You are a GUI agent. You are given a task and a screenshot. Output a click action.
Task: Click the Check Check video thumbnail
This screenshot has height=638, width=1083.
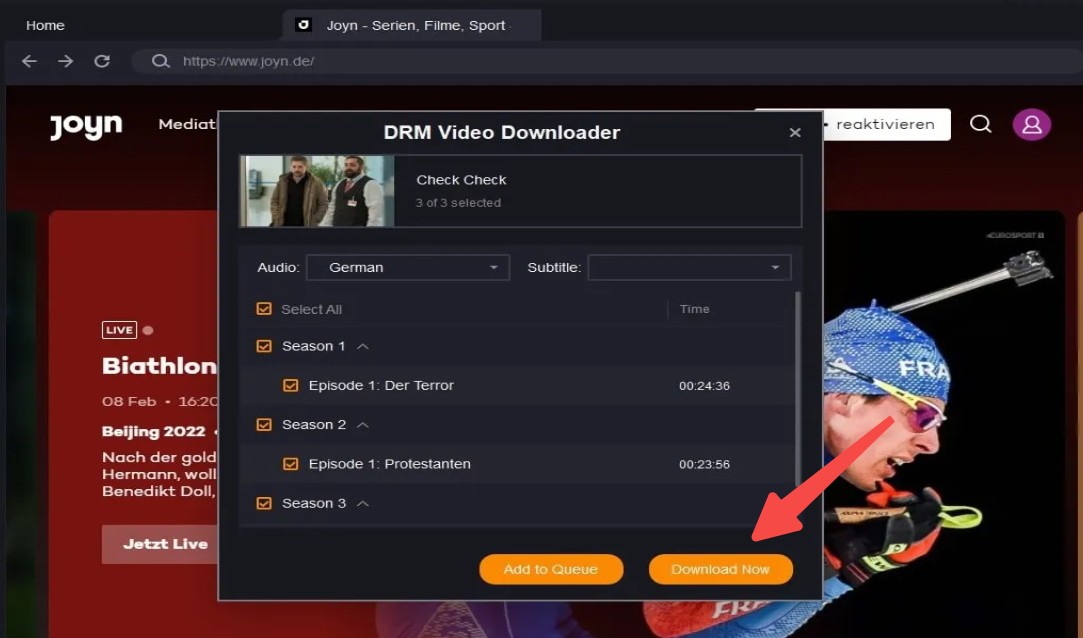317,191
